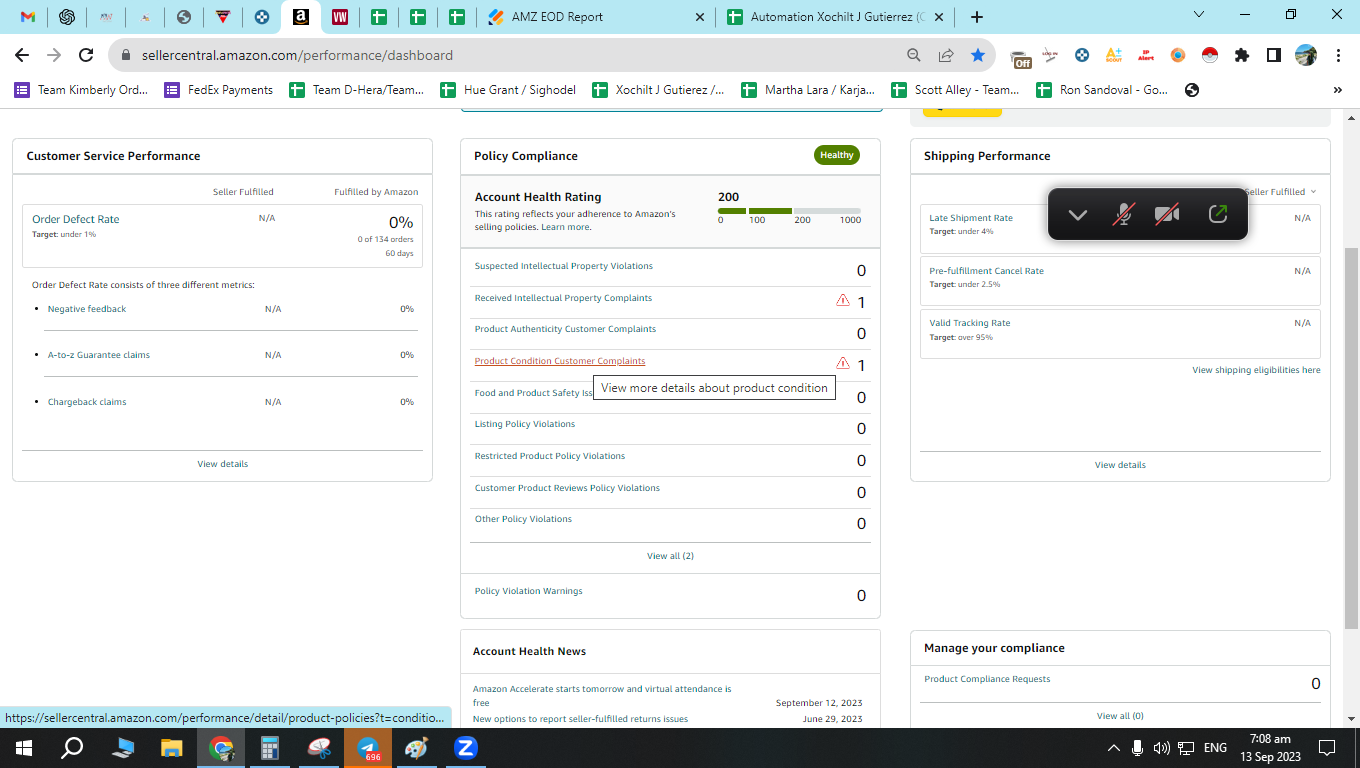Open Team D-Hera/Team... bookmark

click(357, 90)
